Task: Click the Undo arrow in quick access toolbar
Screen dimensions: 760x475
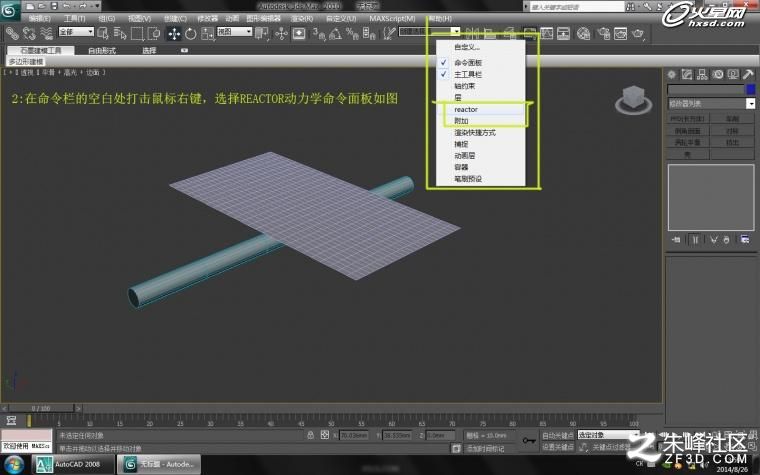Action: point(66,6)
